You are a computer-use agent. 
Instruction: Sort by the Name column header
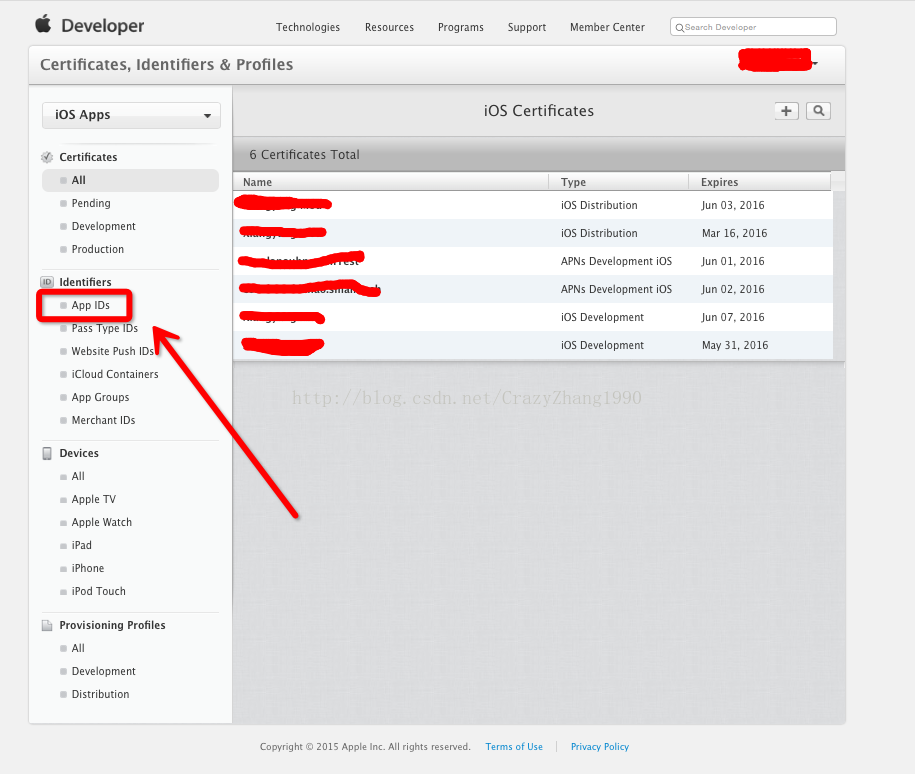[x=390, y=182]
